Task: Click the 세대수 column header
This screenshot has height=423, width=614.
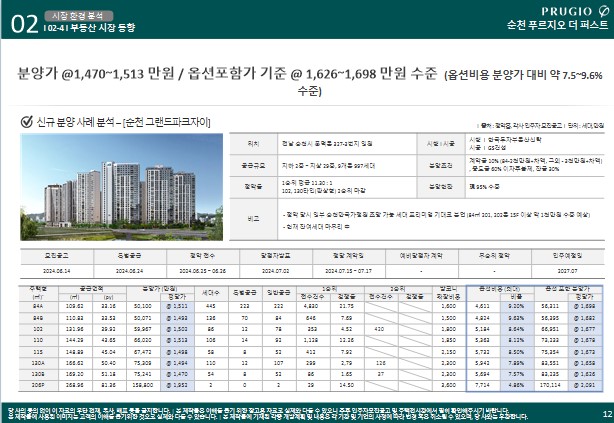Action: pyautogui.click(x=211, y=293)
